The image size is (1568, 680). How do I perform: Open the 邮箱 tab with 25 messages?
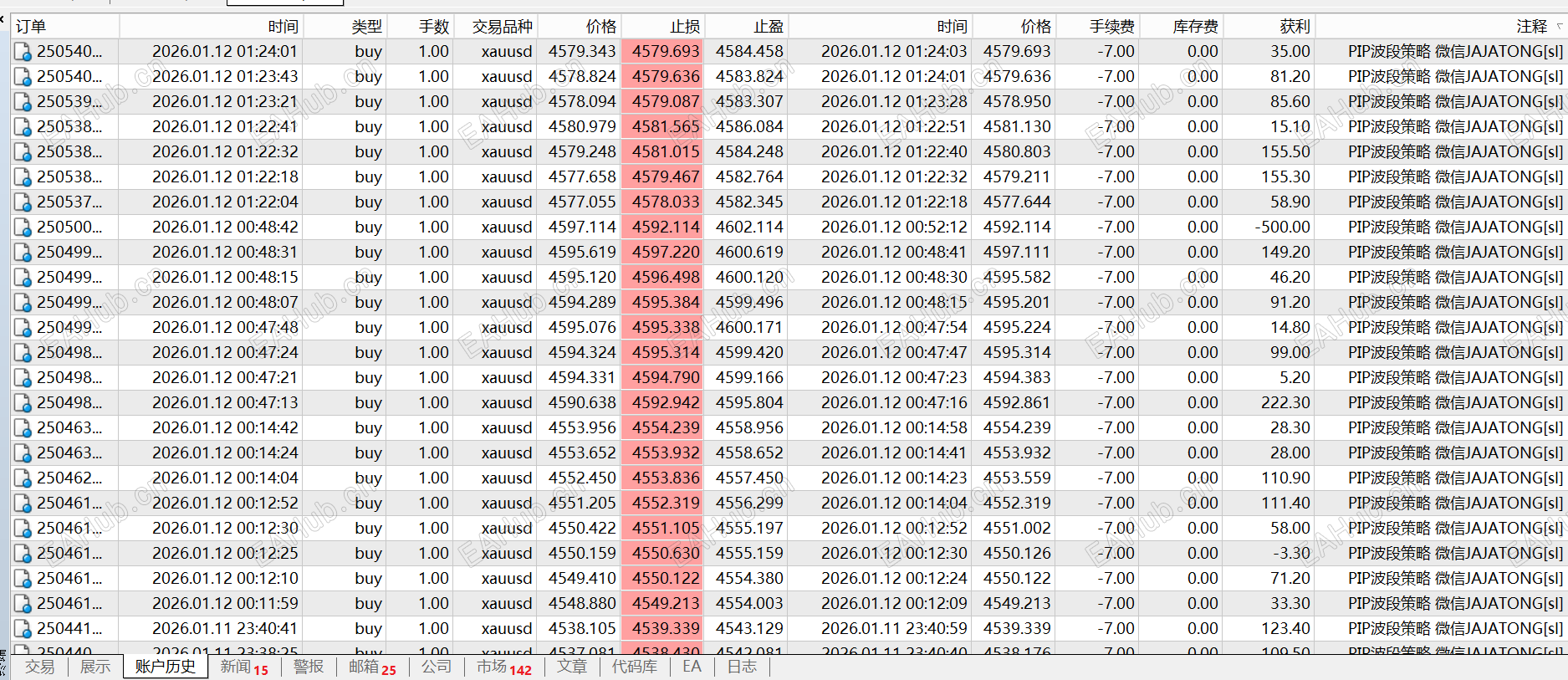pyautogui.click(x=373, y=667)
